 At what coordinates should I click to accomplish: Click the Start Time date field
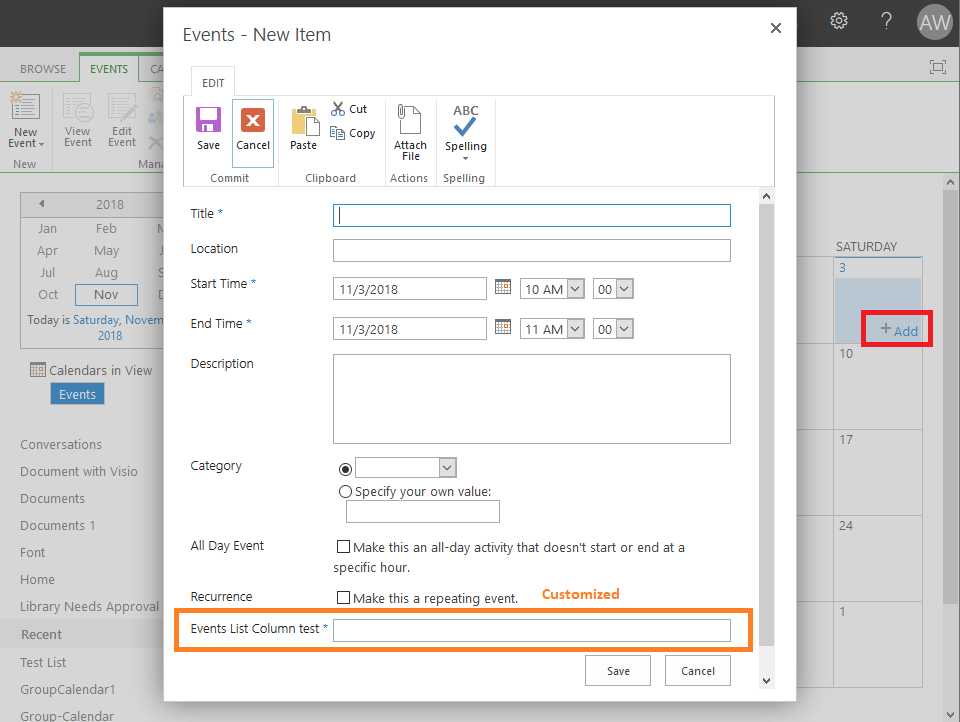pyautogui.click(x=410, y=289)
